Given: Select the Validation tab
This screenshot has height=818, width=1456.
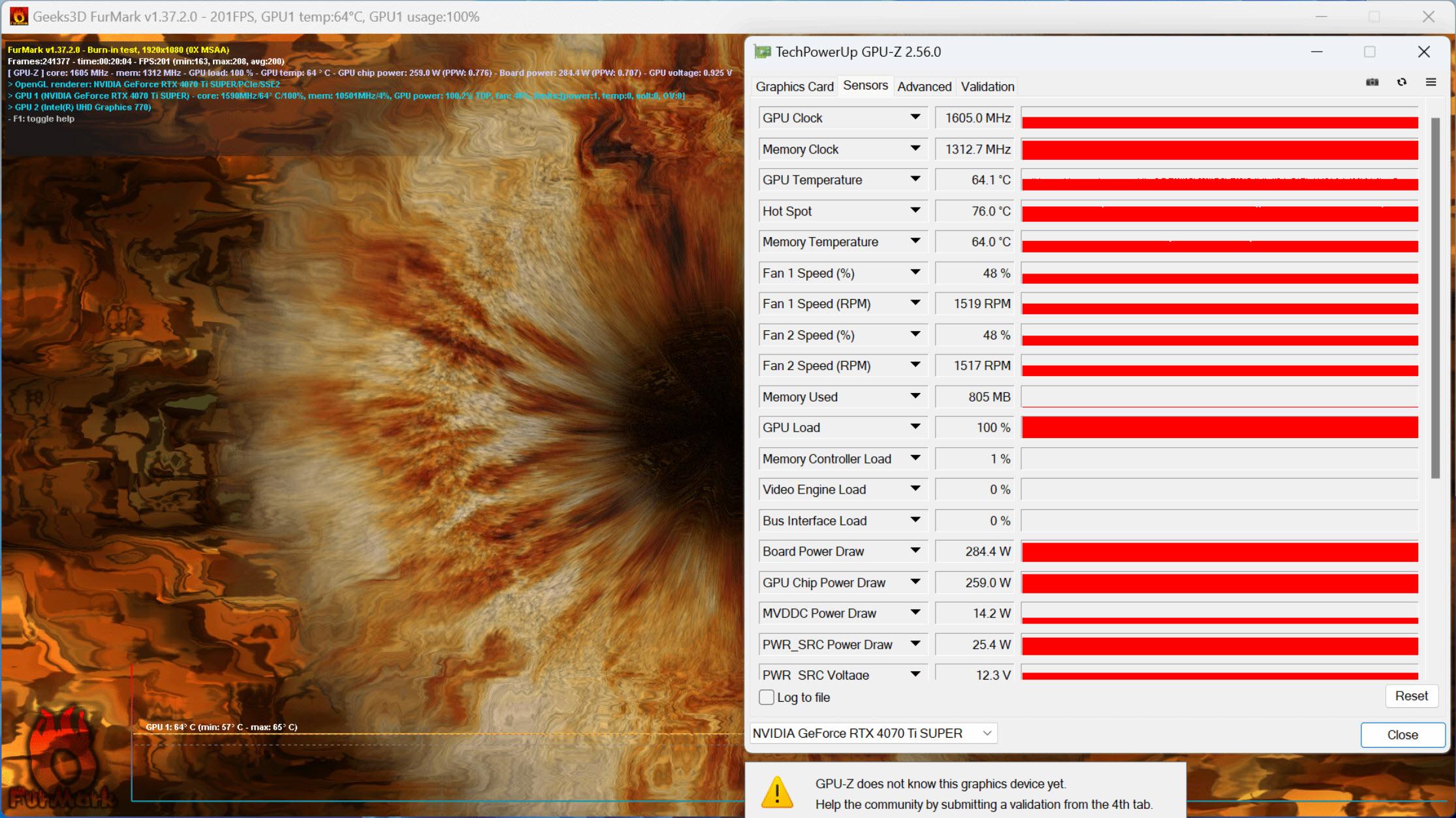Looking at the screenshot, I should [x=987, y=86].
